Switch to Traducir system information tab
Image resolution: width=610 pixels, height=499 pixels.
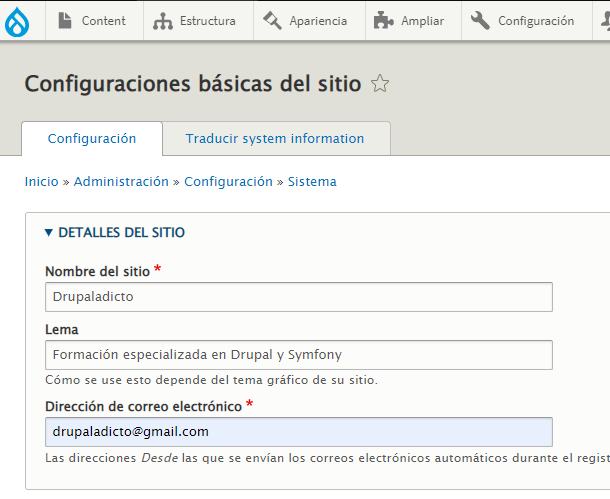click(275, 139)
